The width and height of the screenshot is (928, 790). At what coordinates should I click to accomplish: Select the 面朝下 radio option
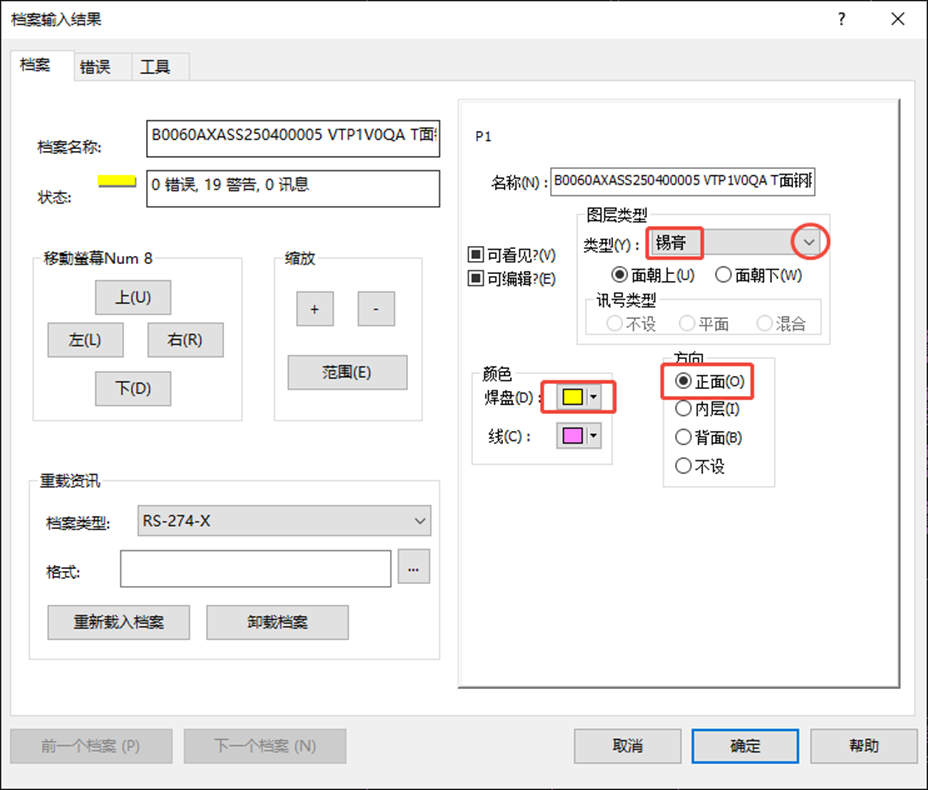[x=724, y=274]
